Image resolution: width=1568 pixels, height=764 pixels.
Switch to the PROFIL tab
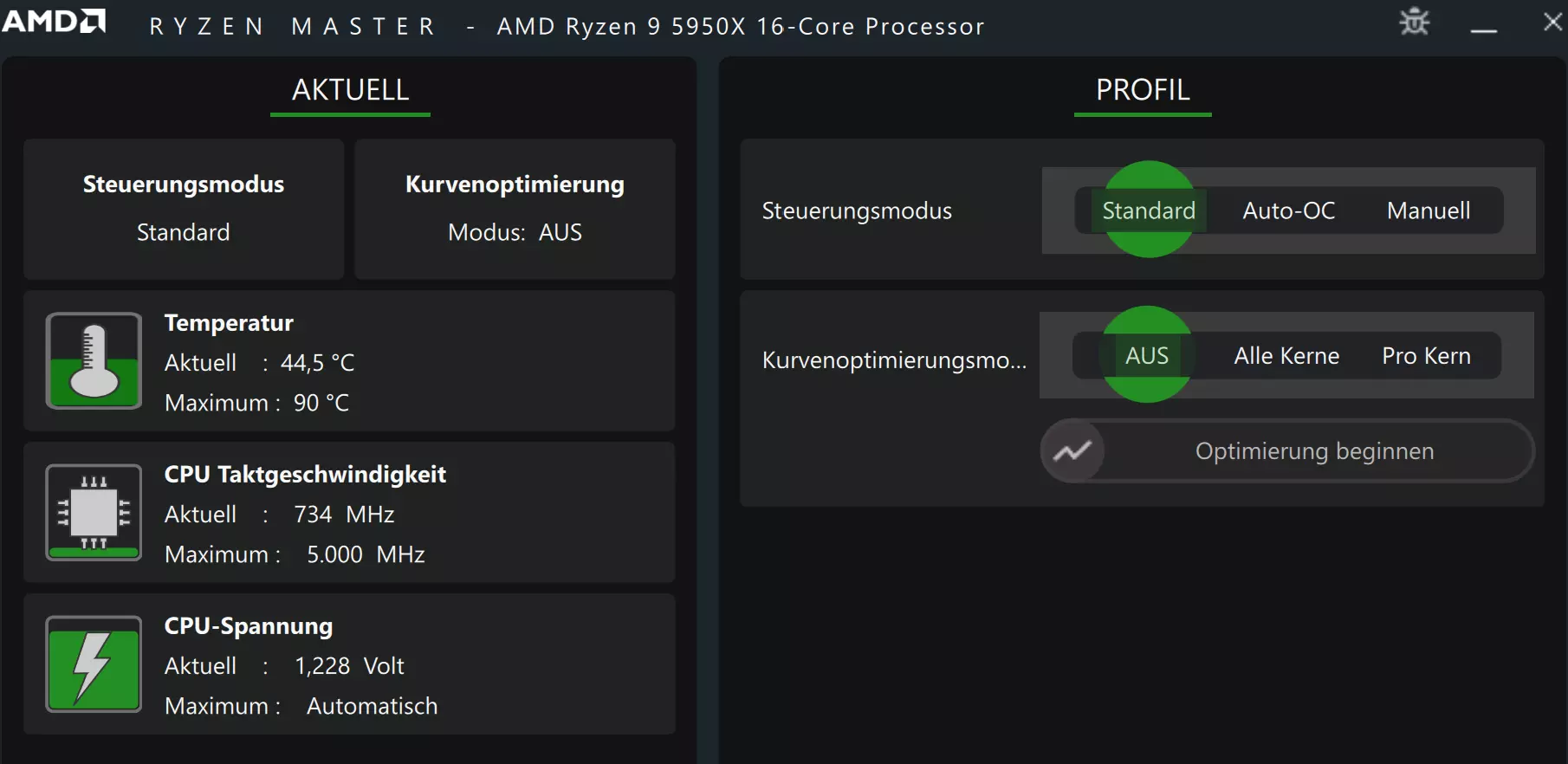(x=1143, y=90)
